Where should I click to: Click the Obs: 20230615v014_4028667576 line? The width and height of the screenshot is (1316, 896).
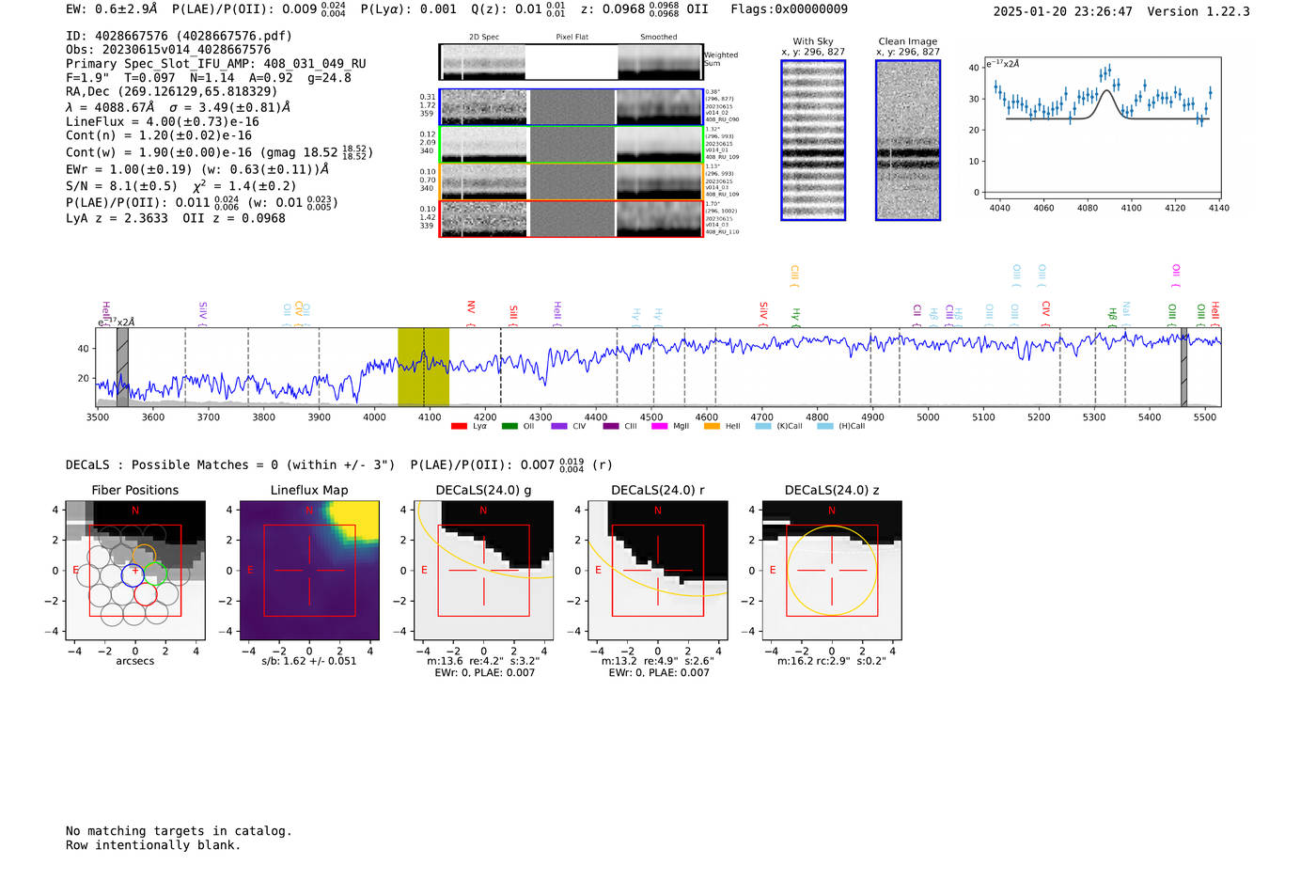[168, 50]
